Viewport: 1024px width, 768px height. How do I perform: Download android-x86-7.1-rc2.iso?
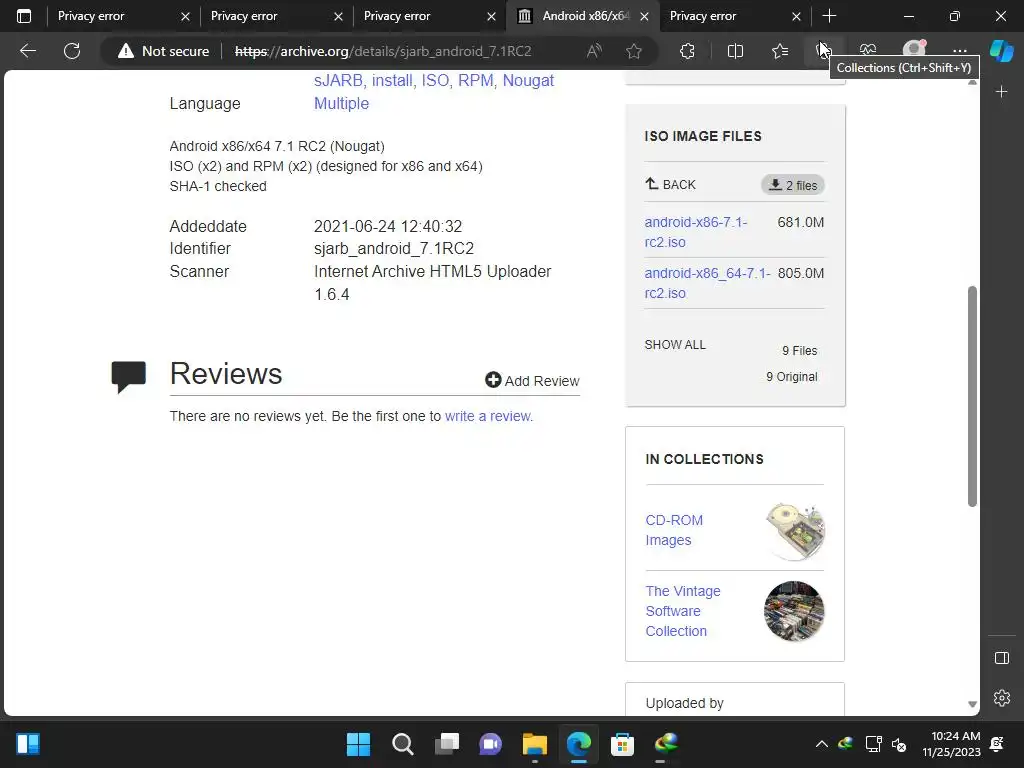(696, 232)
